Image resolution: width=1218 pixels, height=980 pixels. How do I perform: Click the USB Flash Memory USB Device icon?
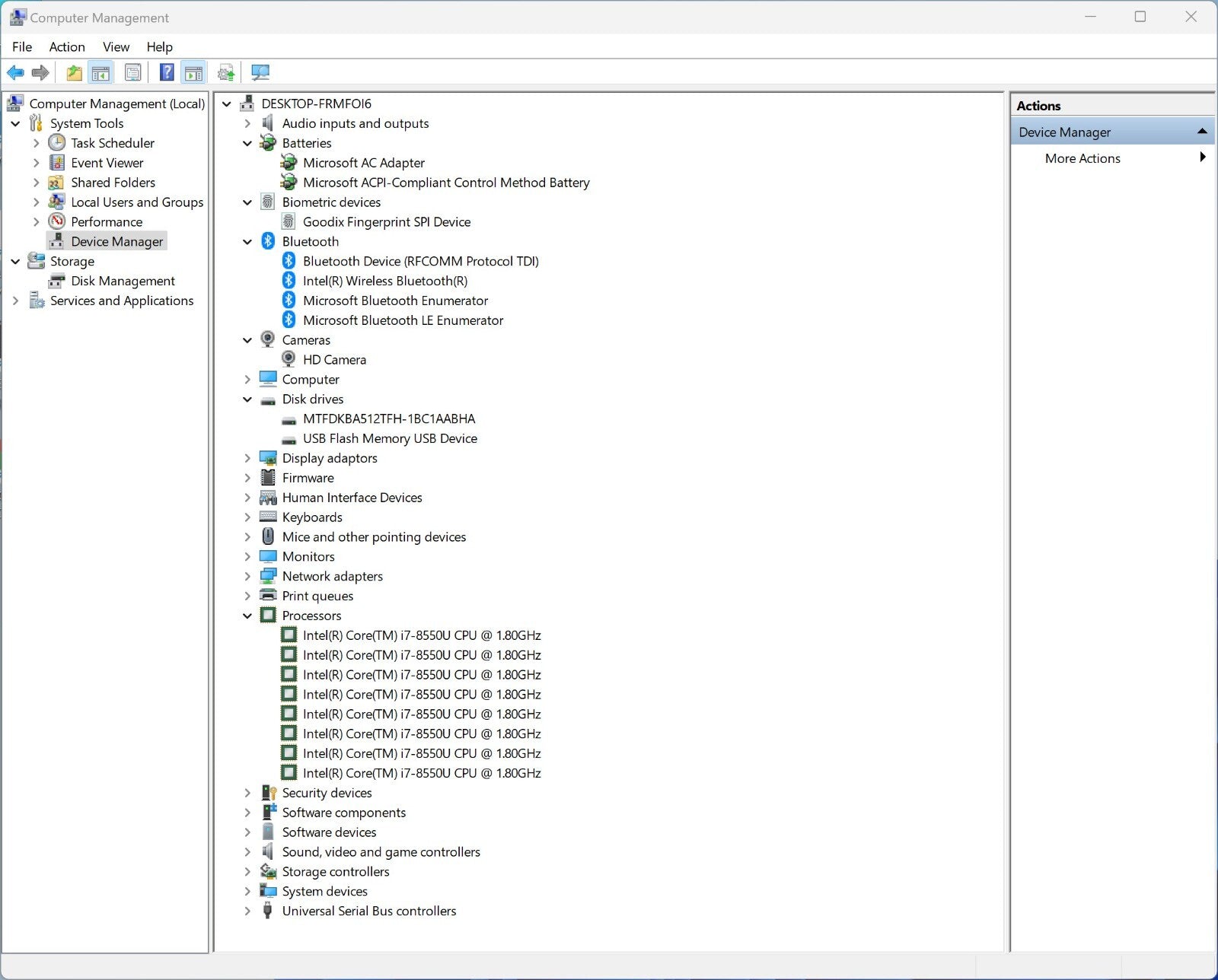tap(289, 439)
